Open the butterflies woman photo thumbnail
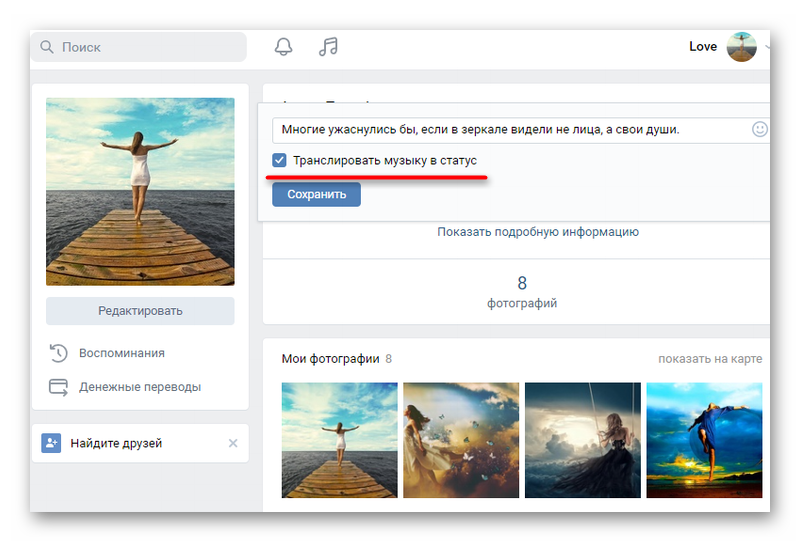Screen dimensions: 800x546 click(461, 440)
